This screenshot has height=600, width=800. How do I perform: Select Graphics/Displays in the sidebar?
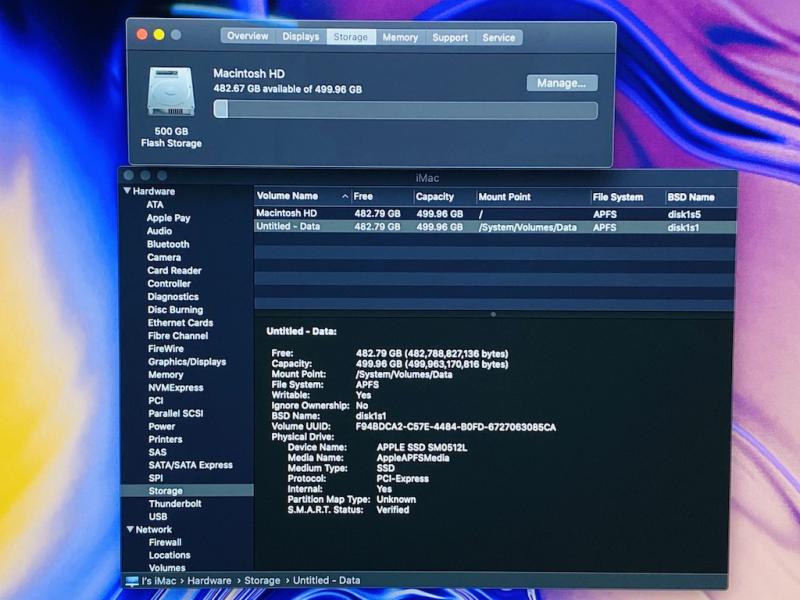click(x=187, y=361)
